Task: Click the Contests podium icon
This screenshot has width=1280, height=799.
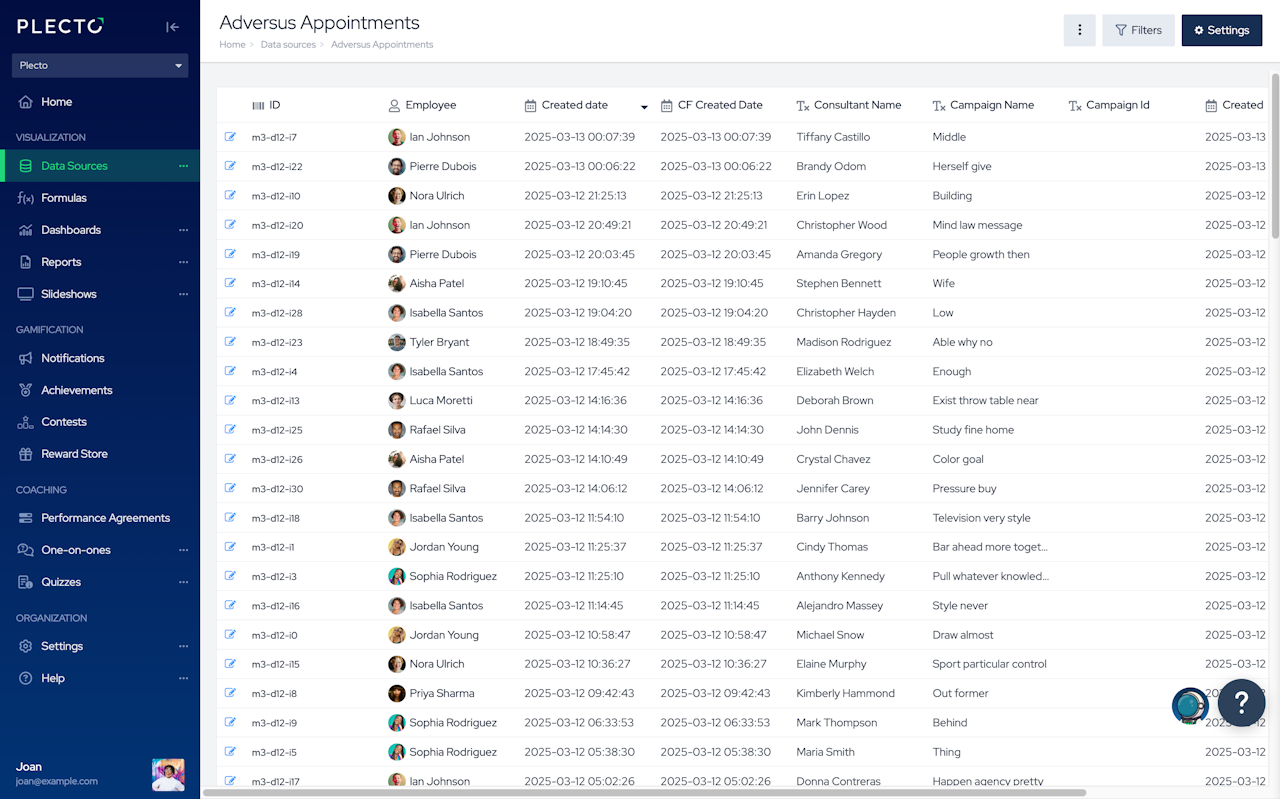Action: tap(25, 422)
